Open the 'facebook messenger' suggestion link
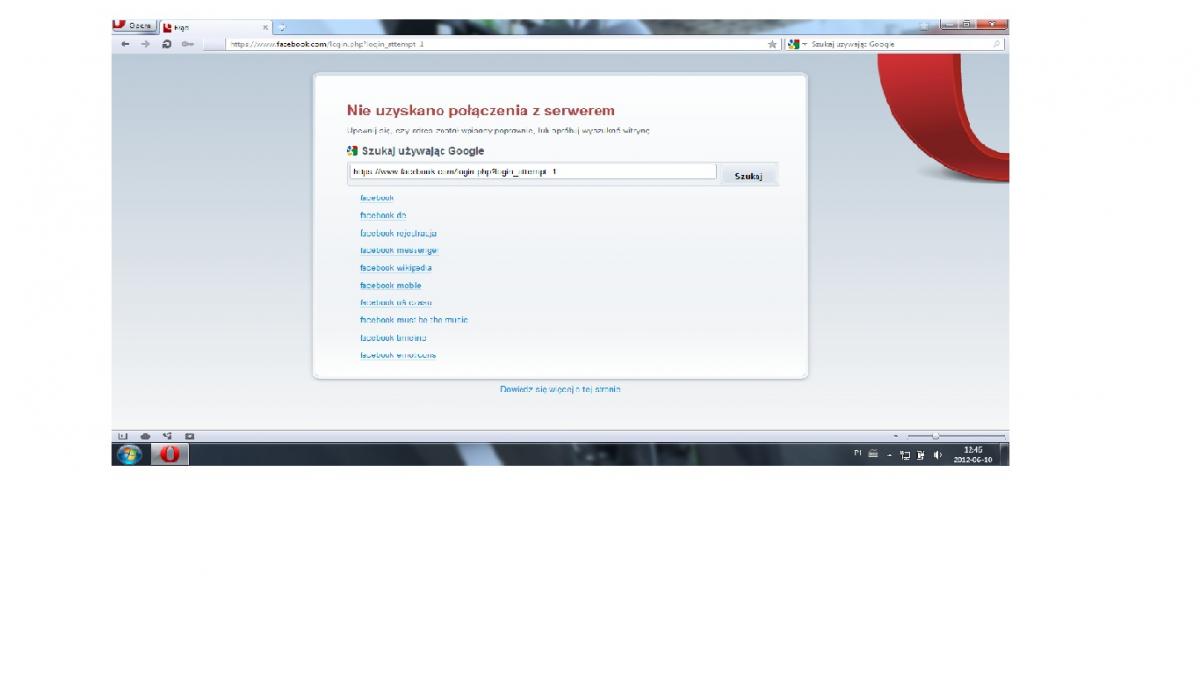This screenshot has height=675, width=1200. [x=399, y=250]
